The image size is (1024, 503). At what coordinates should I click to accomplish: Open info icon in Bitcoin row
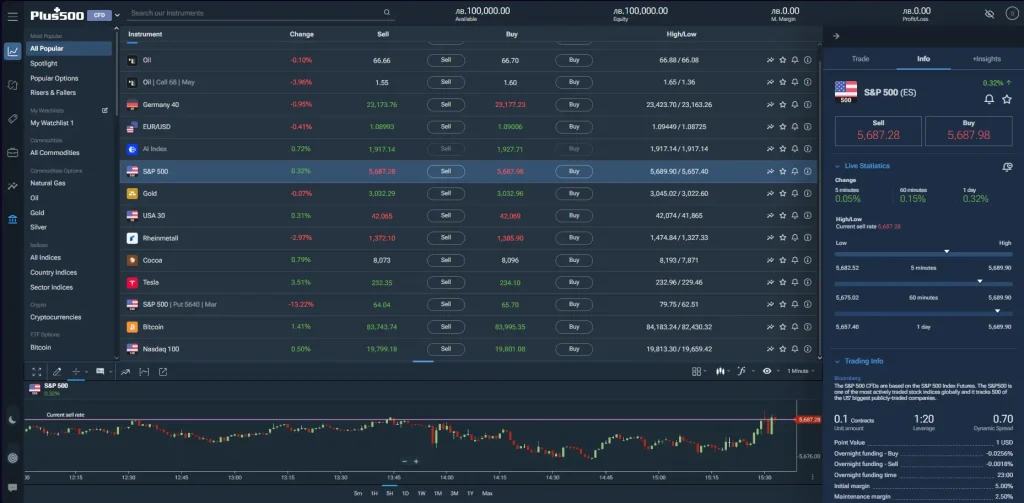[807, 327]
